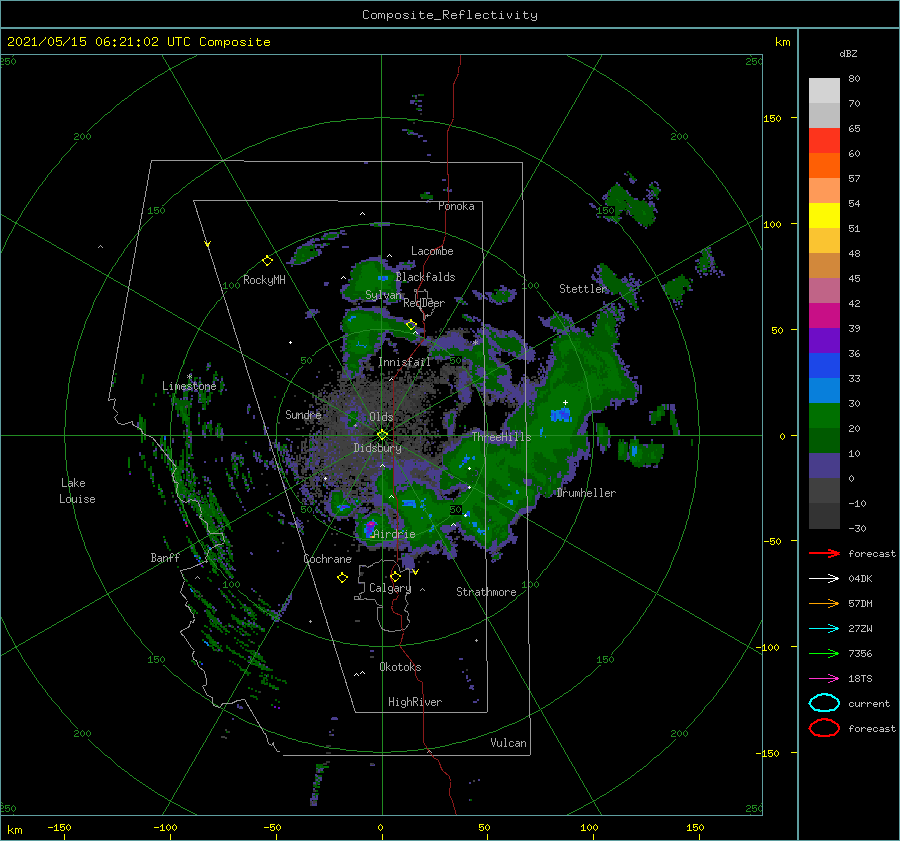This screenshot has height=841, width=900.
Task: Click the orange 57DM arrow legend icon
Action: click(824, 603)
